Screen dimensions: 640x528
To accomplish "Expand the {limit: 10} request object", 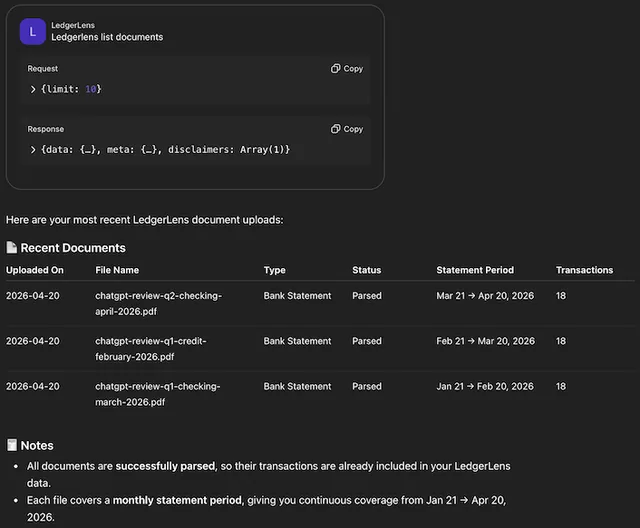I will coord(33,89).
